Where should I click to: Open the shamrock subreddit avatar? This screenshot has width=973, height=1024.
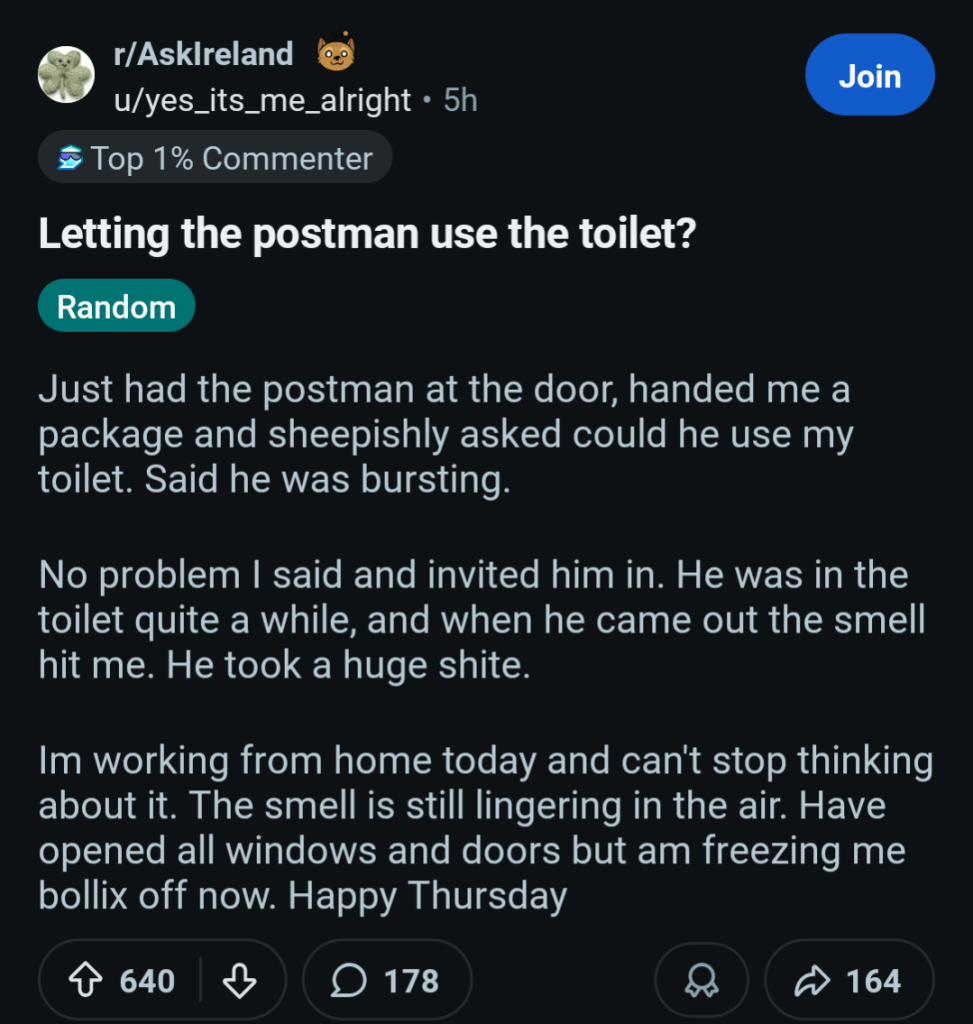[x=66, y=76]
